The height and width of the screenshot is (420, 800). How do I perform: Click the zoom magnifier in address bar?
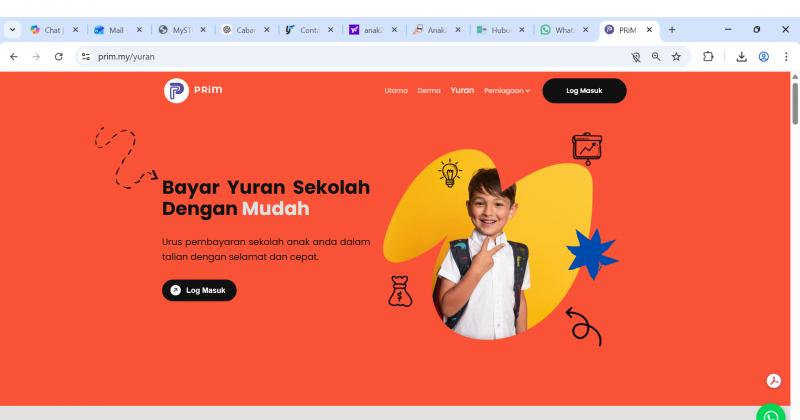(x=656, y=57)
